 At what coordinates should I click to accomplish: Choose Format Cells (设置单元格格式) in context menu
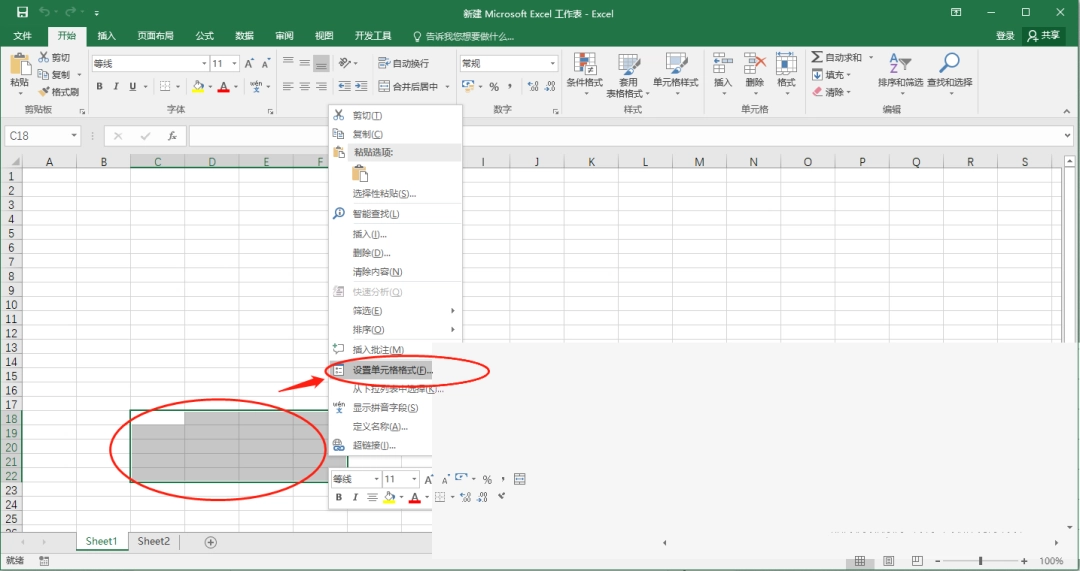[393, 370]
